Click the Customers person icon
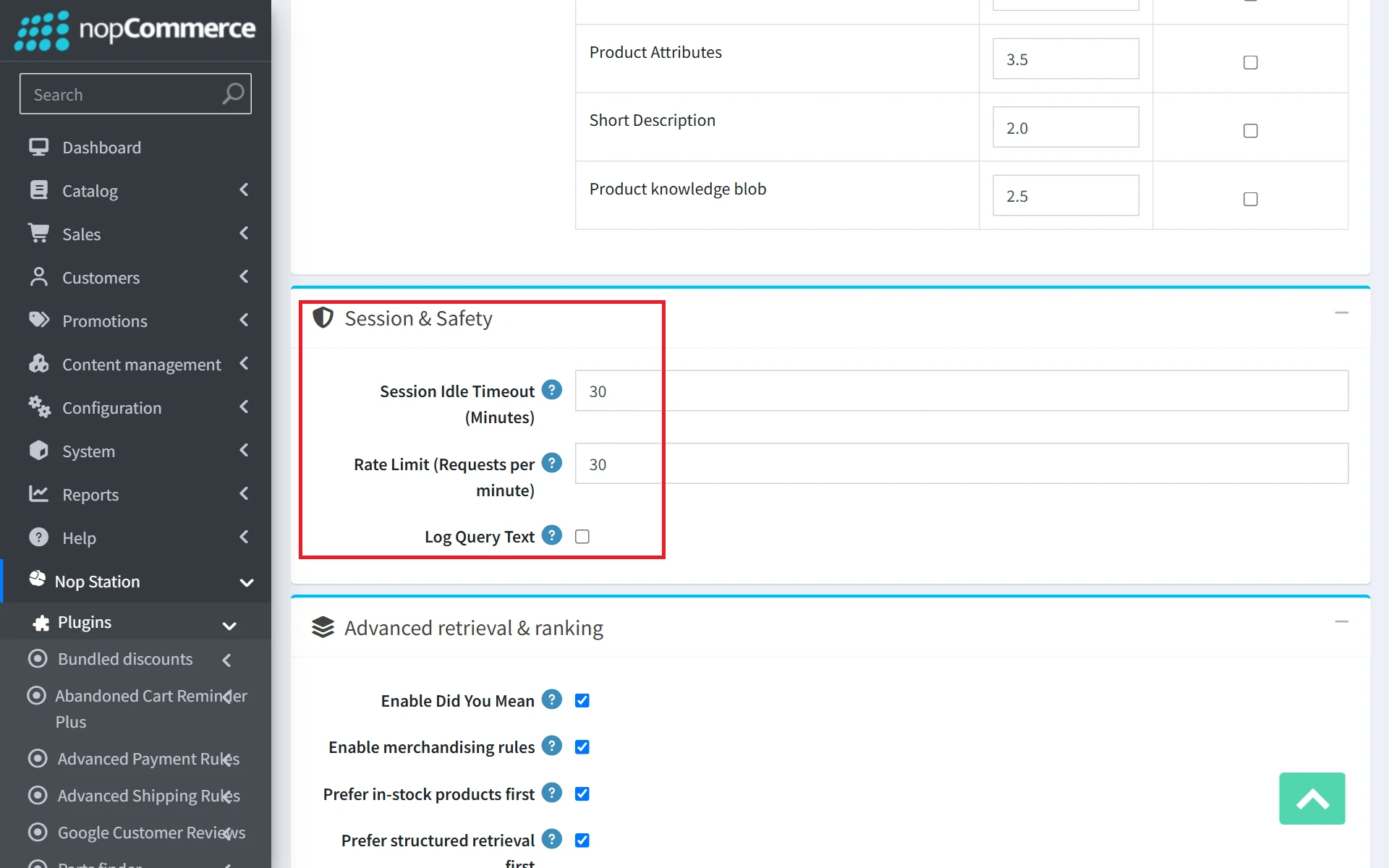 [x=38, y=277]
